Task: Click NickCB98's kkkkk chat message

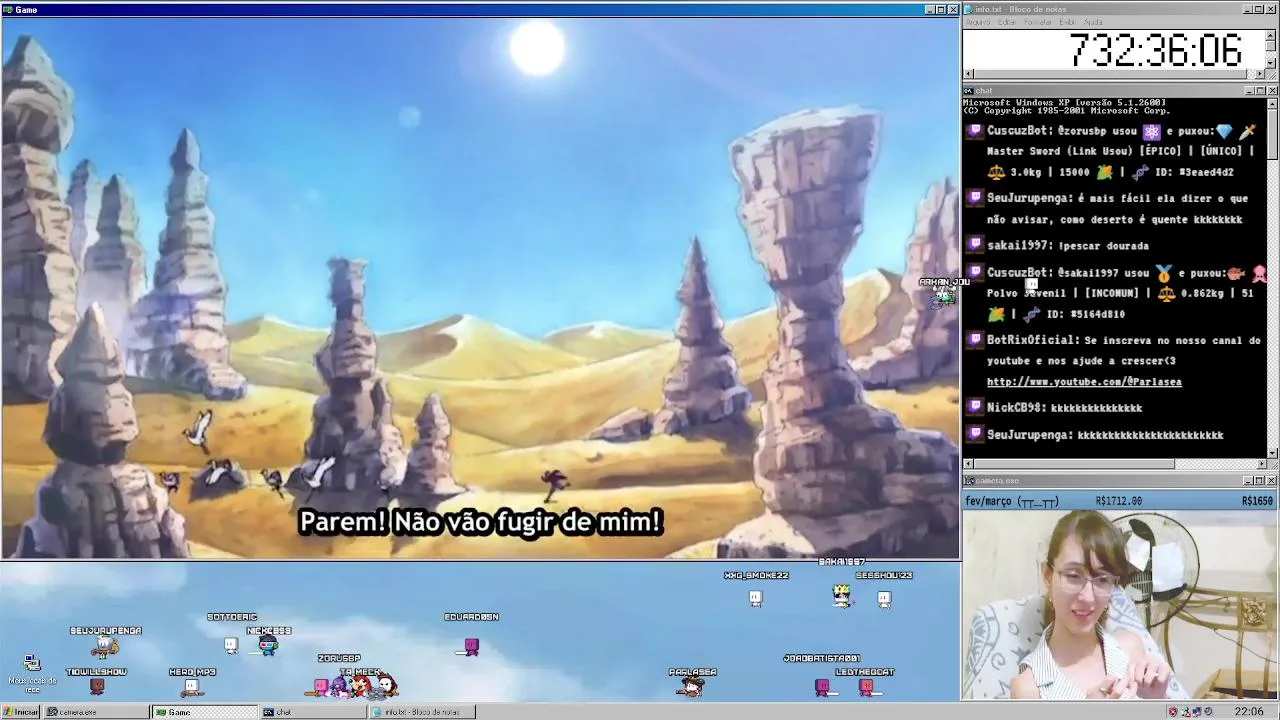Action: (x=1096, y=408)
